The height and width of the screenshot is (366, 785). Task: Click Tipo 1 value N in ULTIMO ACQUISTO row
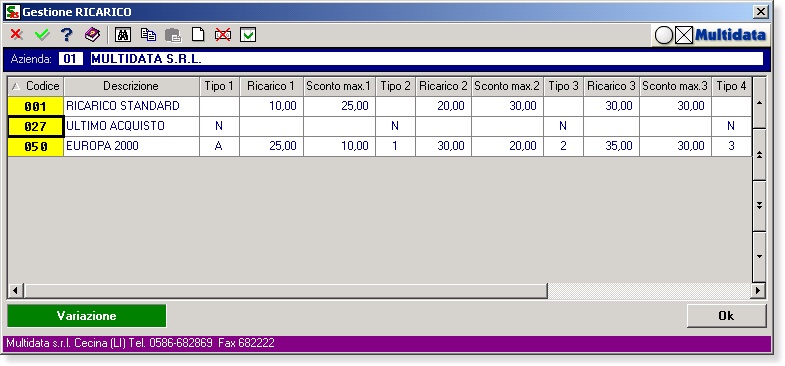click(x=219, y=126)
